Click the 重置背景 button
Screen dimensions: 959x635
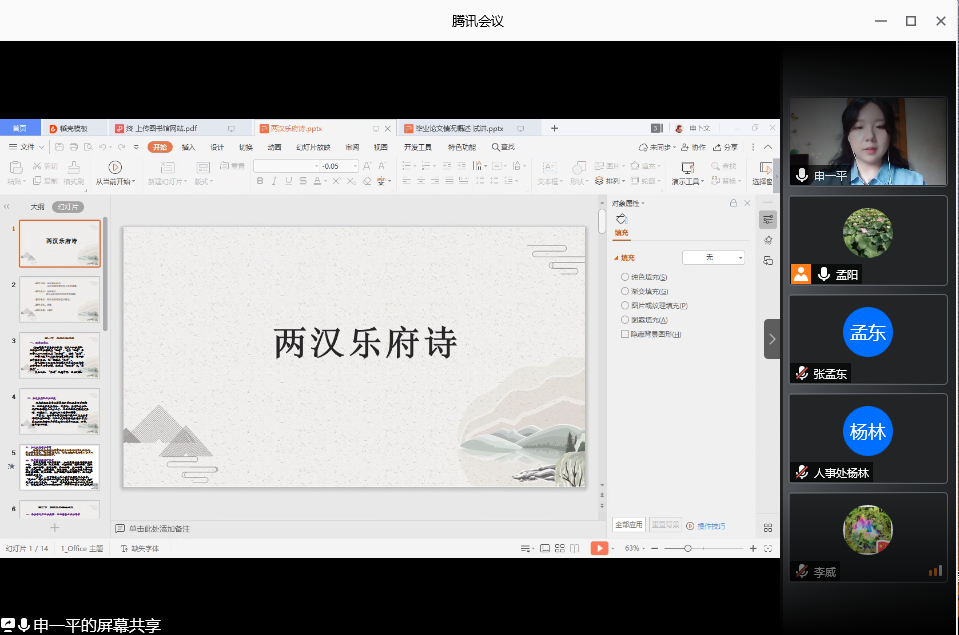(x=665, y=525)
